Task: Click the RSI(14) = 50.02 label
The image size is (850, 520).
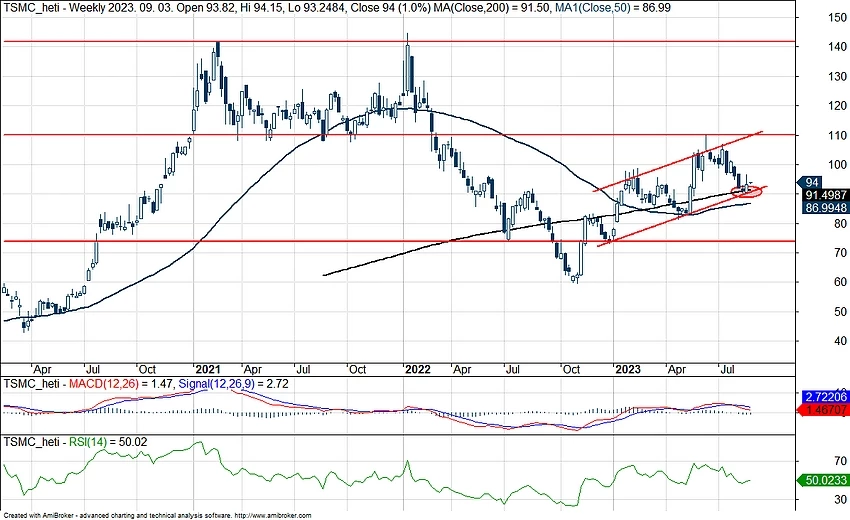Action: [x=108, y=442]
